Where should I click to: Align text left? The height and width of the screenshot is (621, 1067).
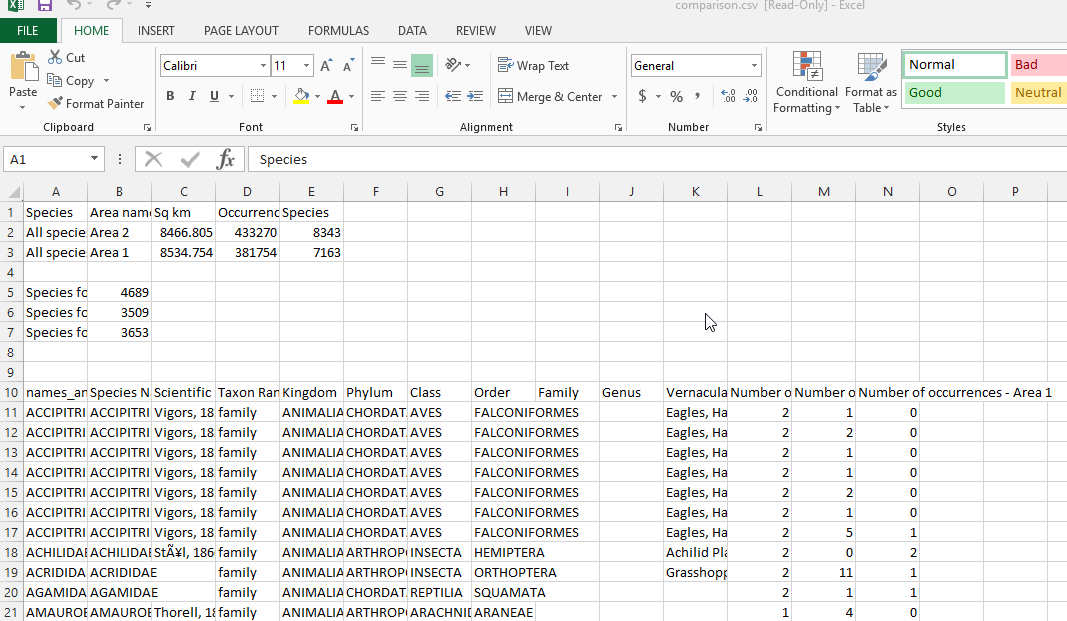378,96
